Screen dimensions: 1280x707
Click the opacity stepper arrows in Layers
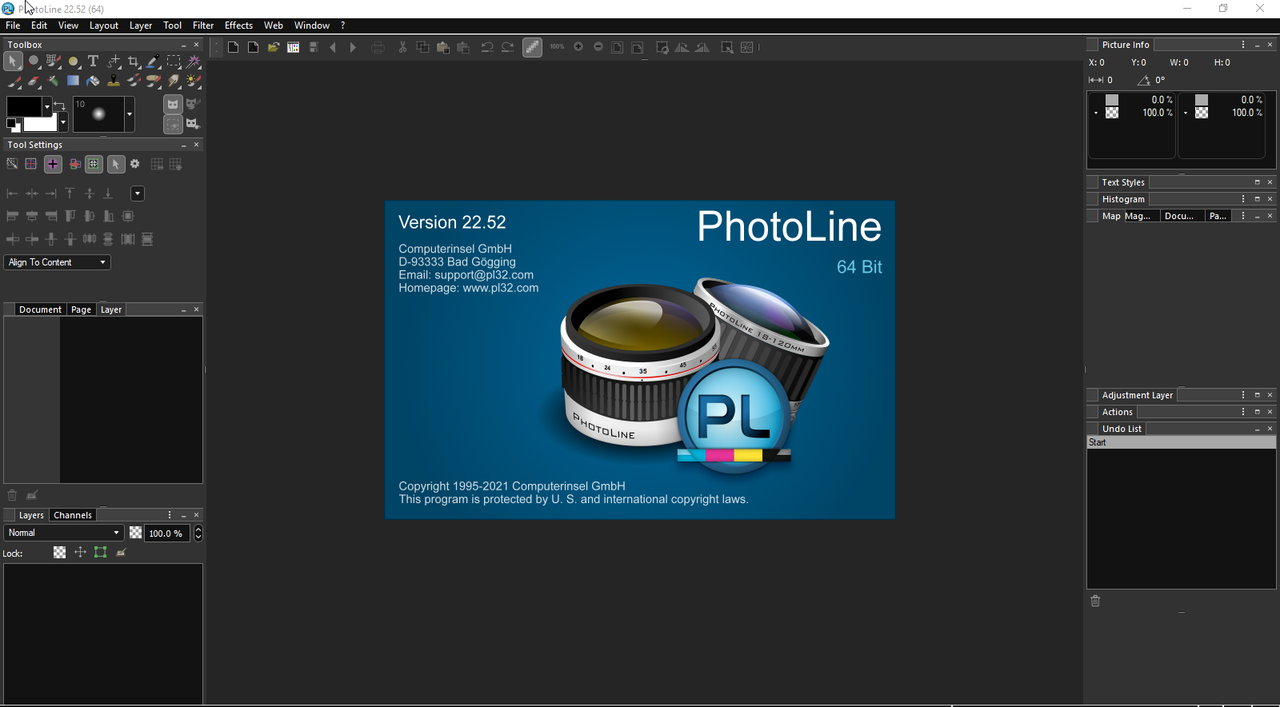click(198, 533)
